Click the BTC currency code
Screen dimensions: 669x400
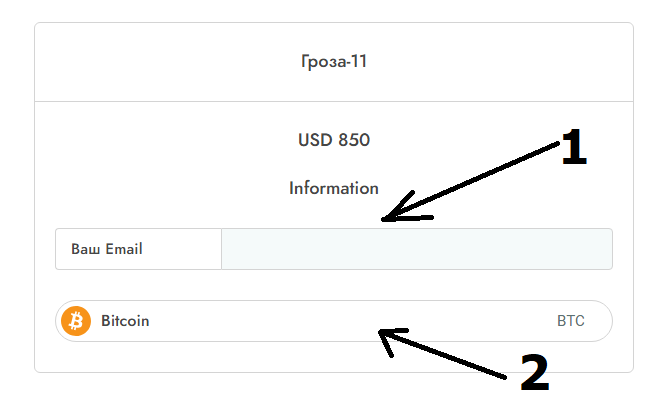pos(570,321)
